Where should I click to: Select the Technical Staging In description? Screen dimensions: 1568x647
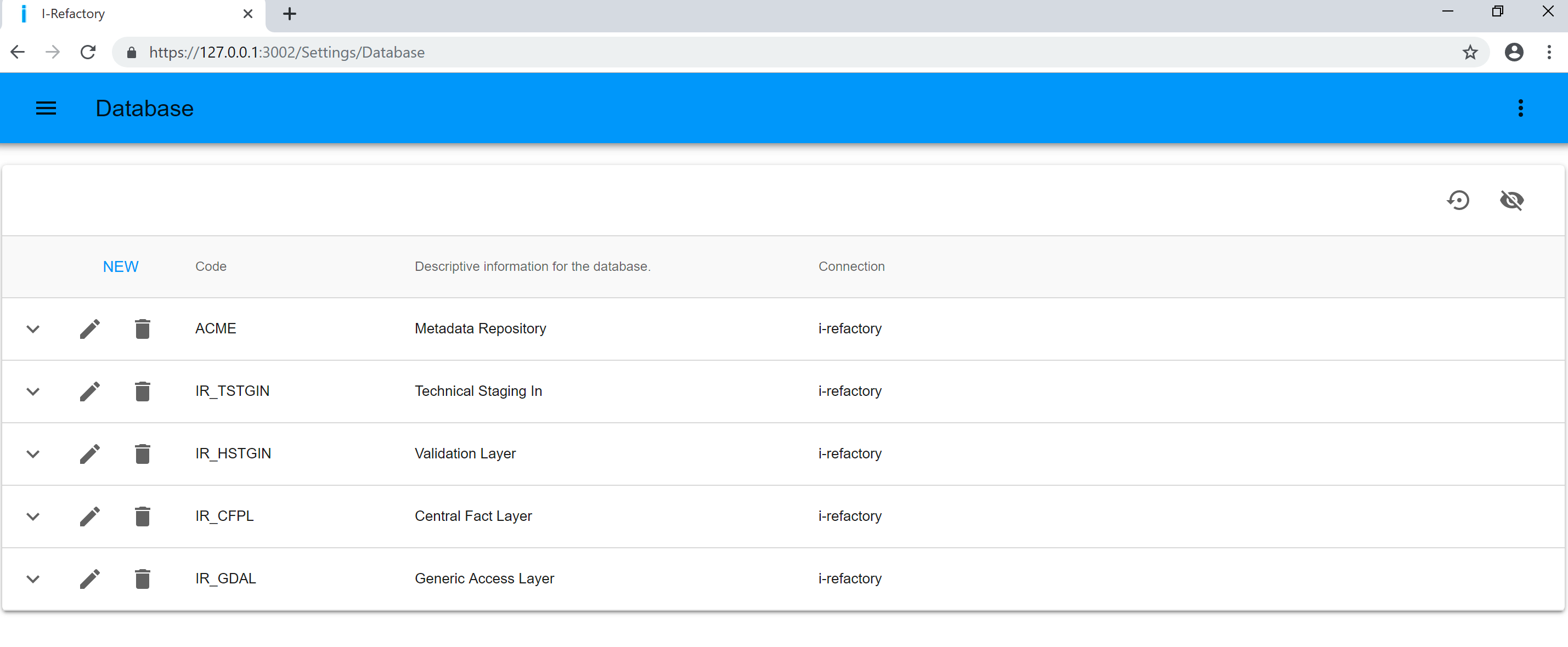tap(478, 391)
